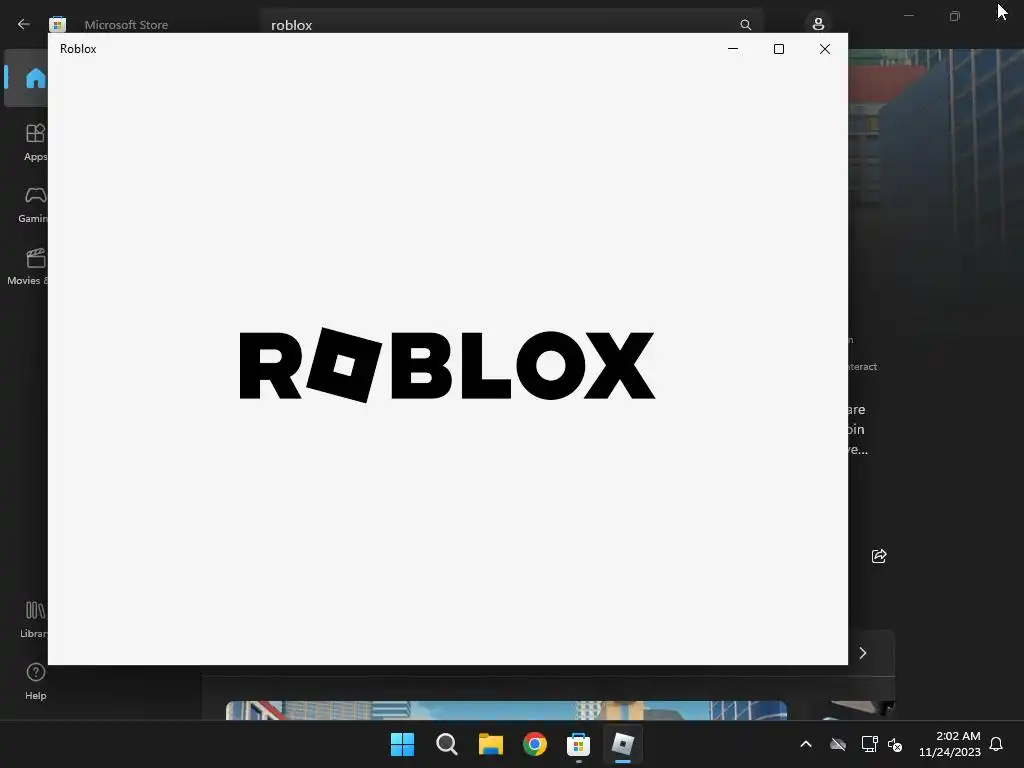
Task: Open the Store account profile icon
Action: [x=818, y=24]
